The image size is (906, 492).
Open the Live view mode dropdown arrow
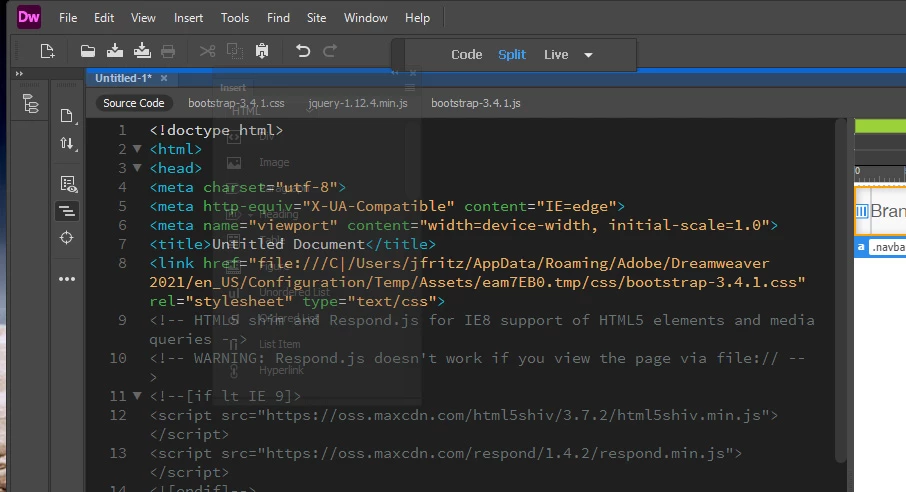[588, 55]
